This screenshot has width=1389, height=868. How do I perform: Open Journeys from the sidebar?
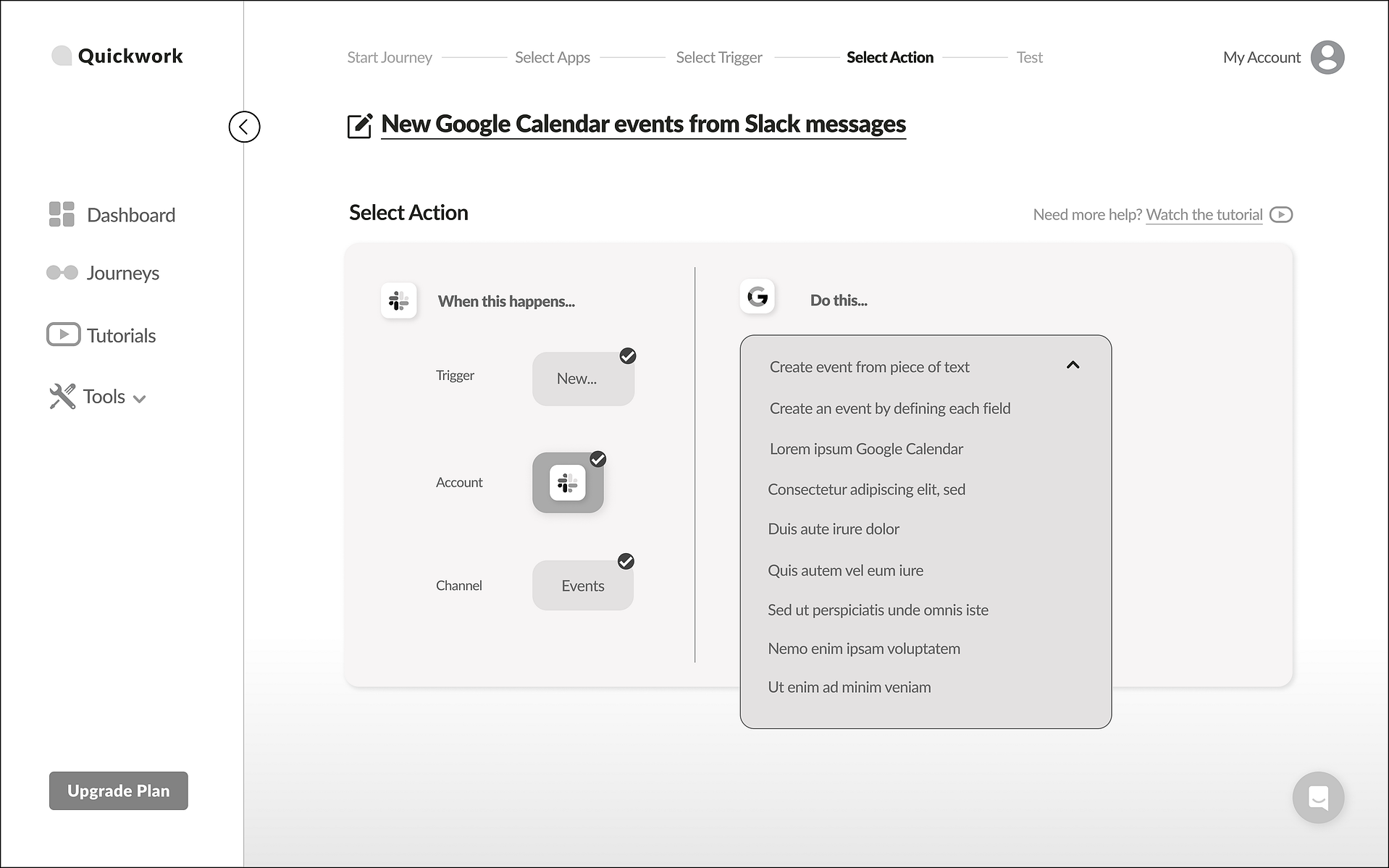[123, 273]
